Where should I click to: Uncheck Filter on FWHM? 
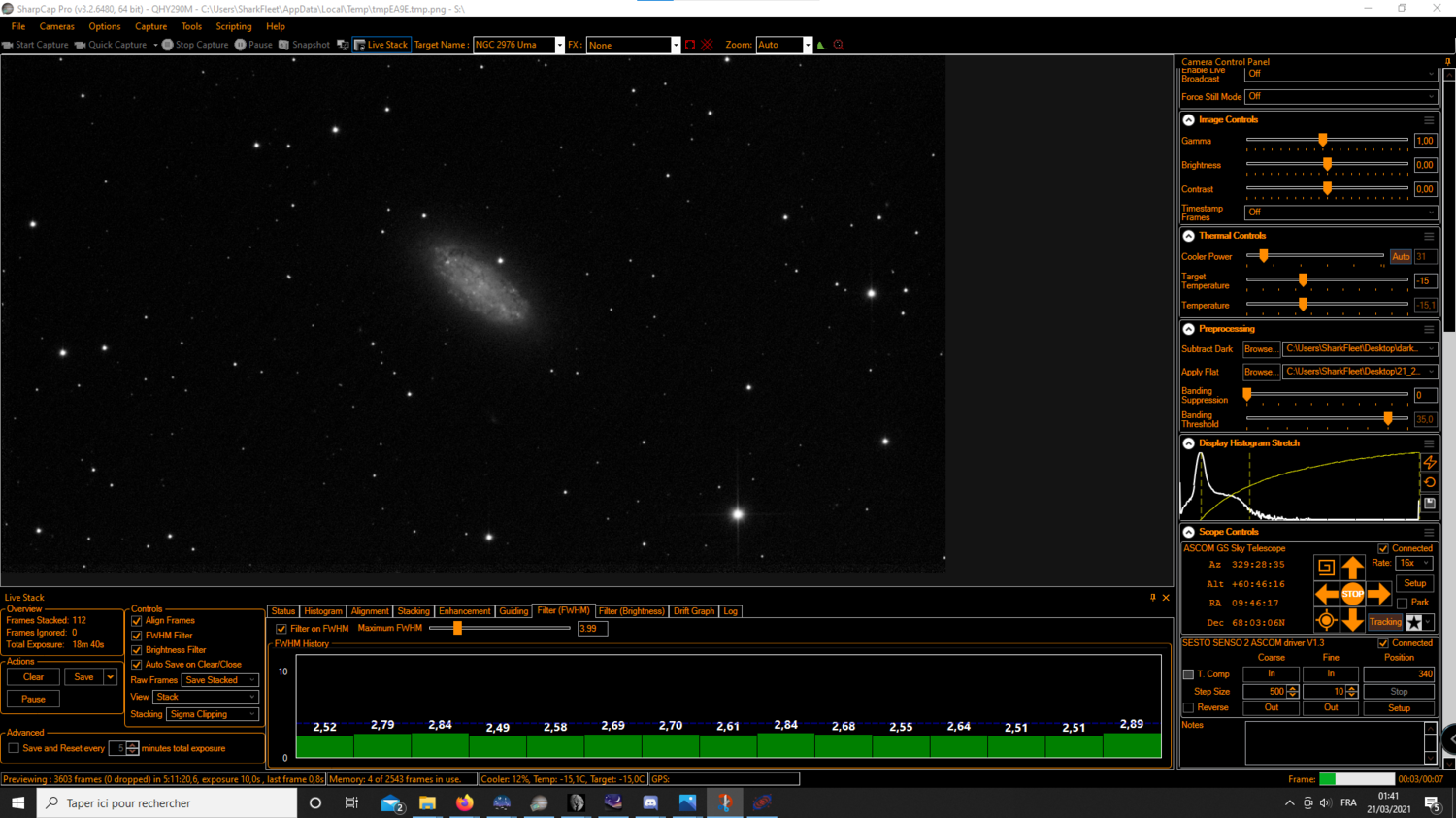[281, 628]
